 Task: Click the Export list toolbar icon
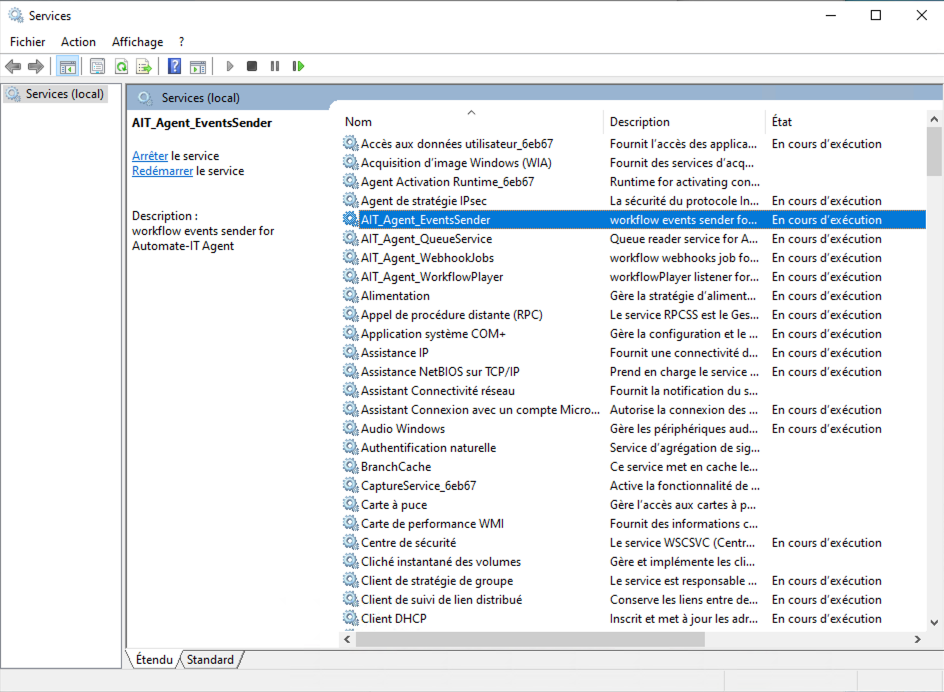point(144,66)
